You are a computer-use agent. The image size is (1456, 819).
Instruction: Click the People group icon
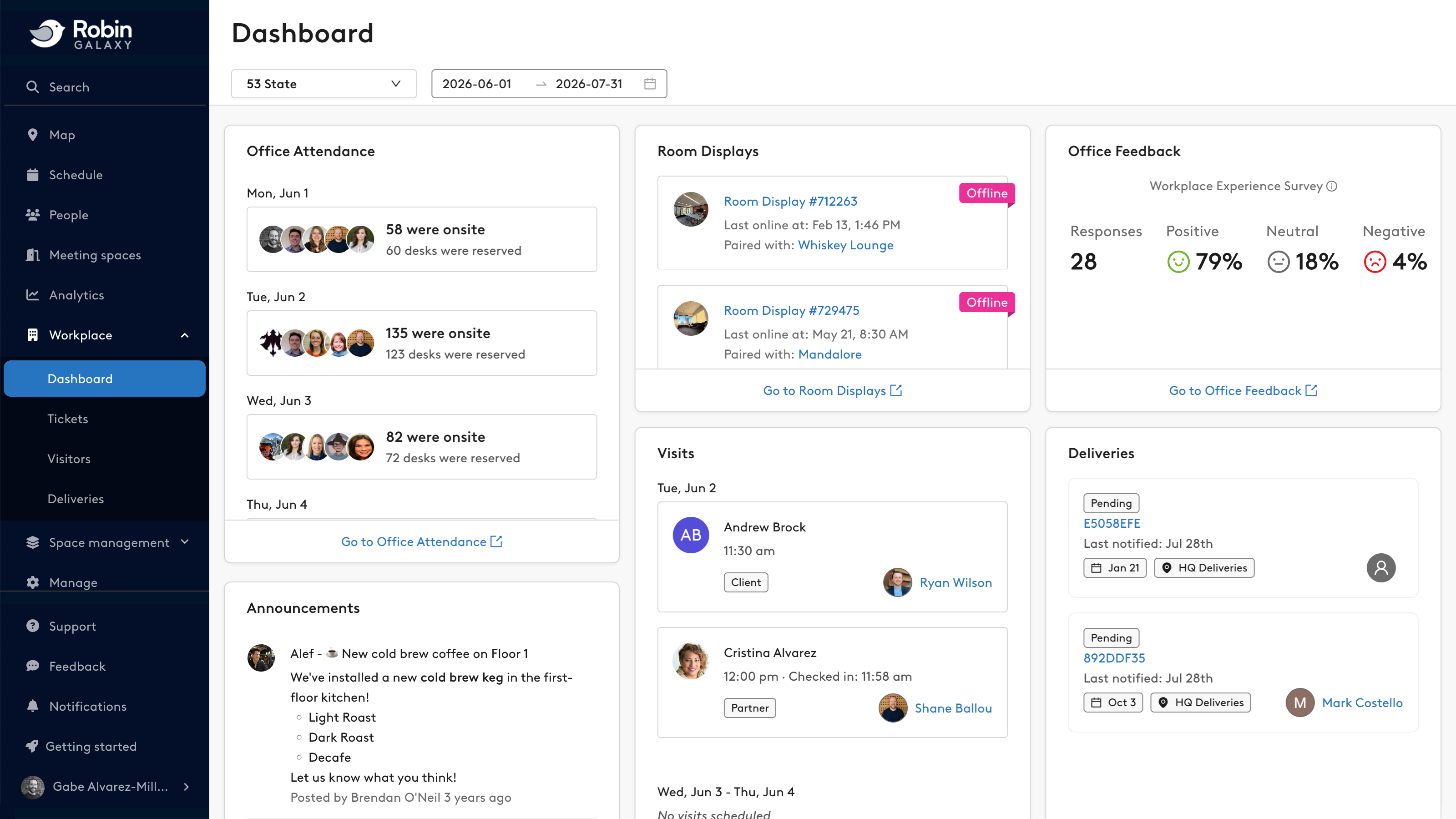click(33, 215)
